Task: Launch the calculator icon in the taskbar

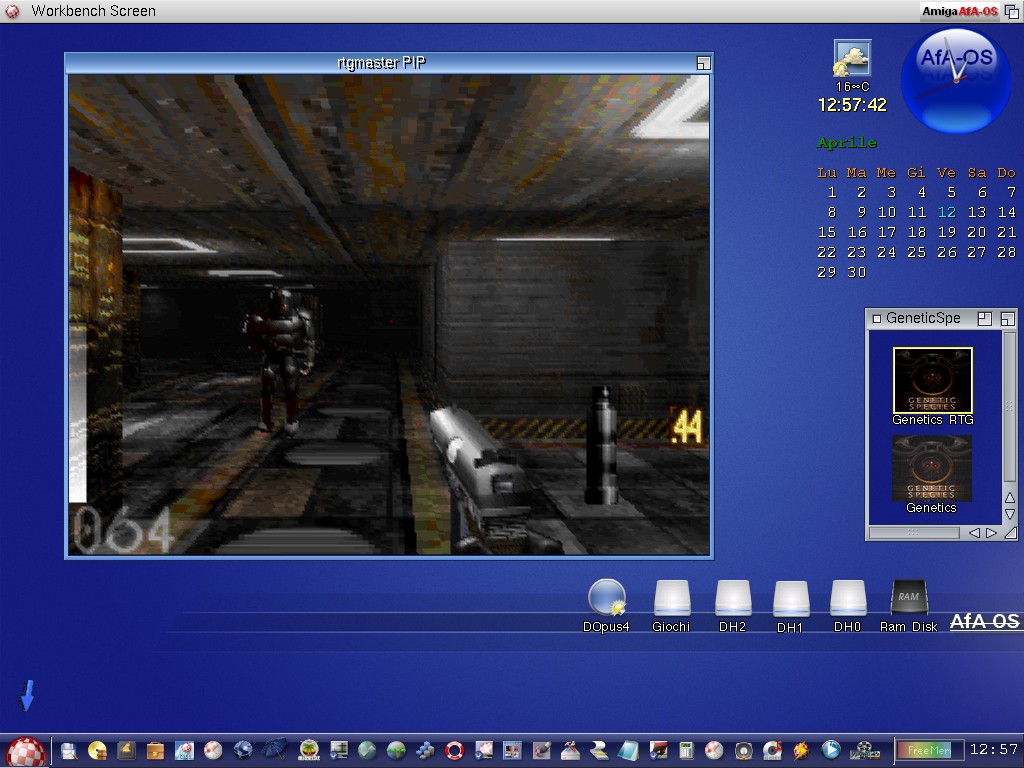Action: 686,750
